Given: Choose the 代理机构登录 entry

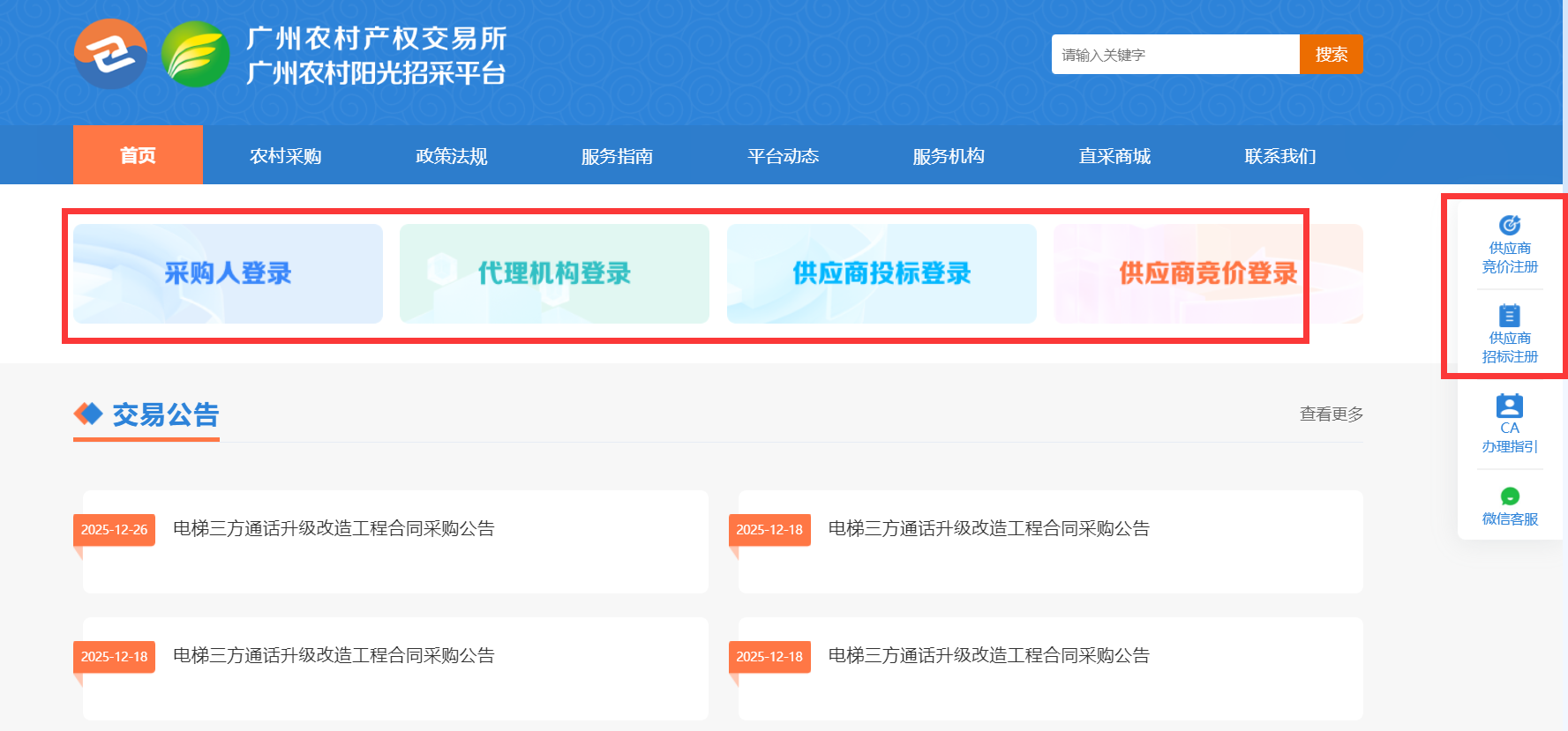Looking at the screenshot, I should point(554,273).
